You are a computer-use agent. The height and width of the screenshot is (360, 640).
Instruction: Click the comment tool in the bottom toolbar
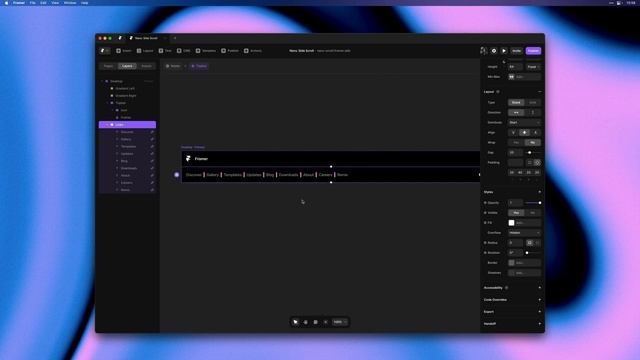(x=316, y=322)
